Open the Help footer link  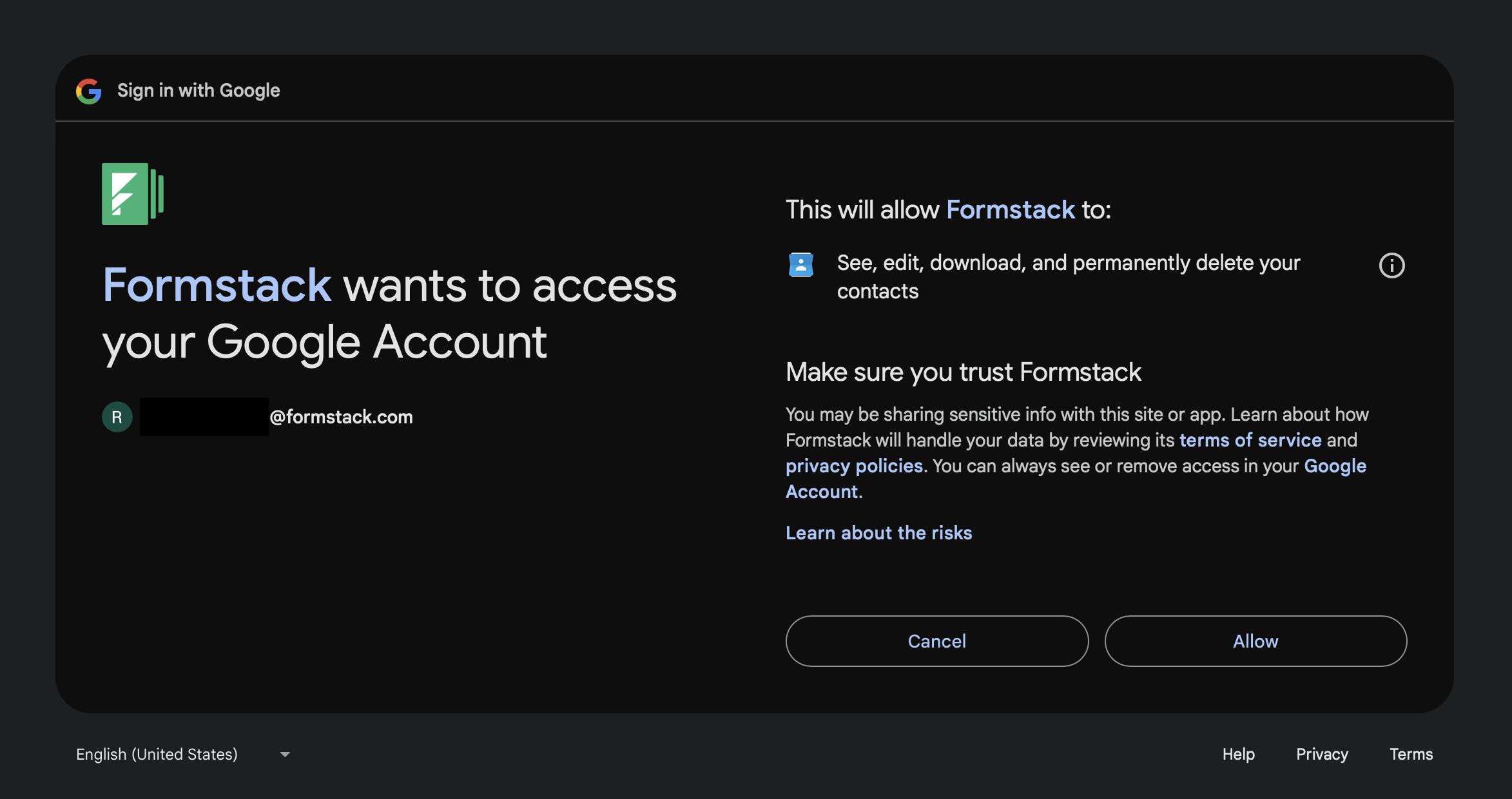[1238, 754]
